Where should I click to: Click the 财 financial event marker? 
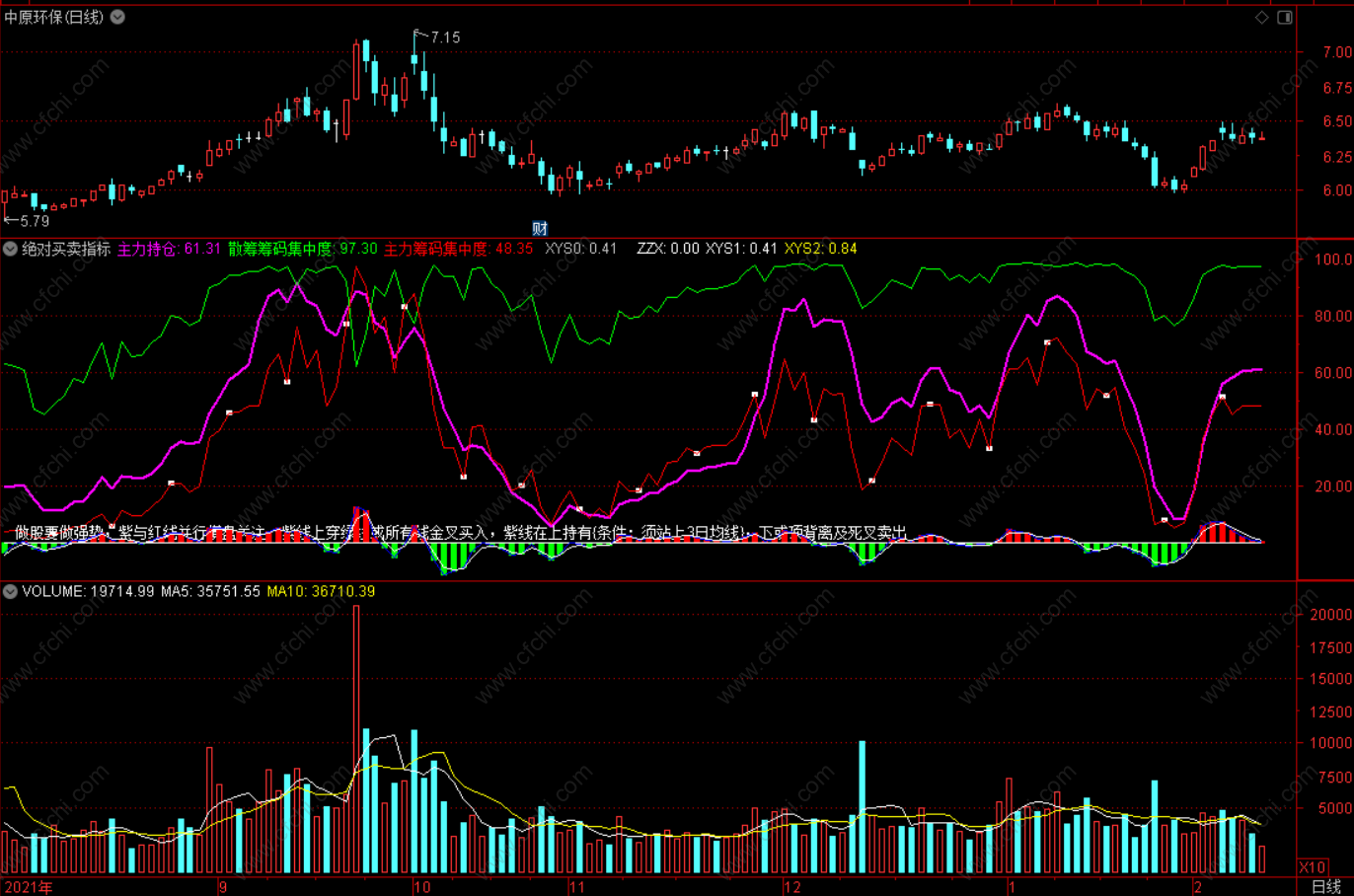tap(540, 228)
